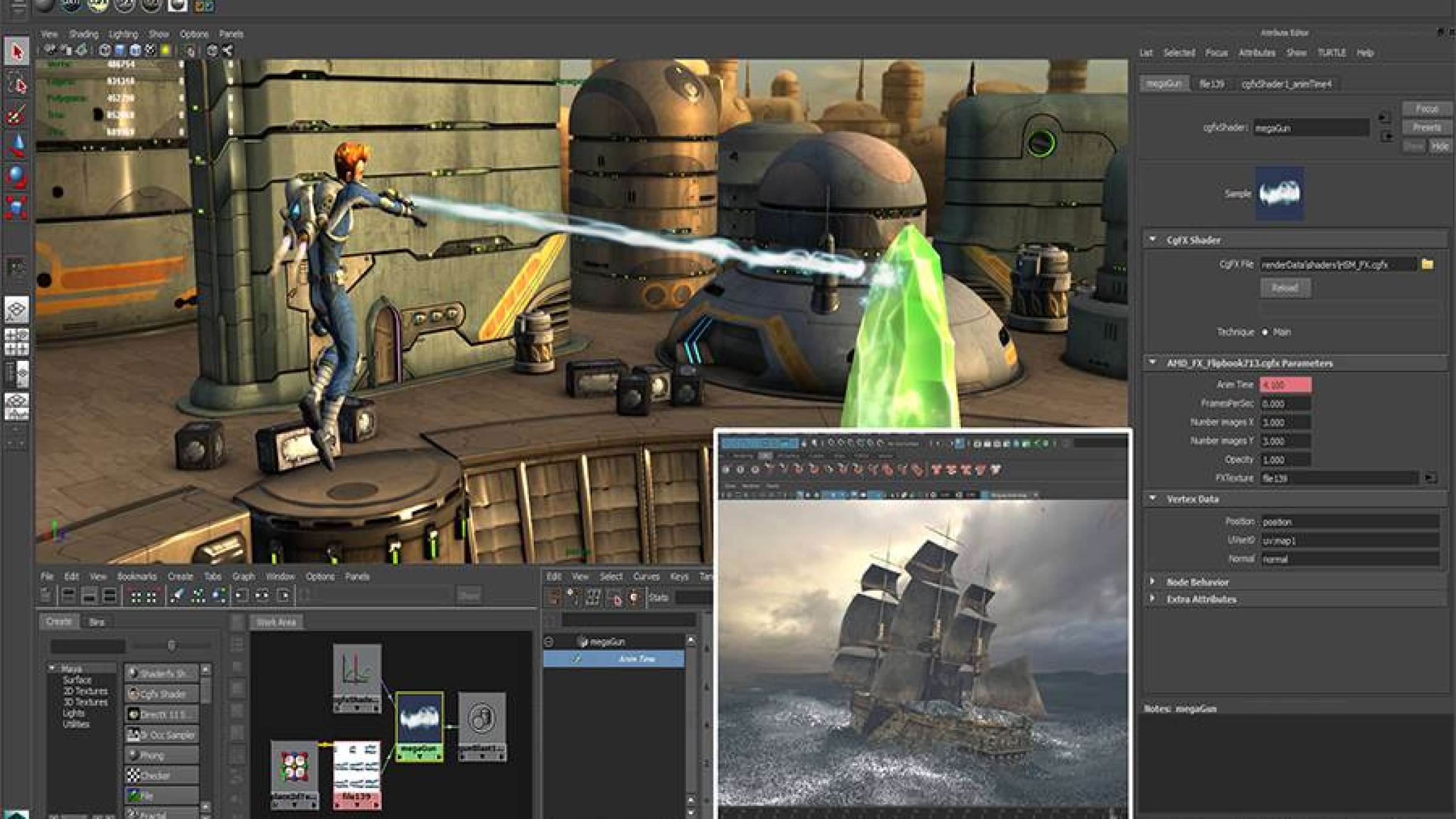Select the Scale tool icon
The width and height of the screenshot is (1456, 819).
[x=17, y=207]
